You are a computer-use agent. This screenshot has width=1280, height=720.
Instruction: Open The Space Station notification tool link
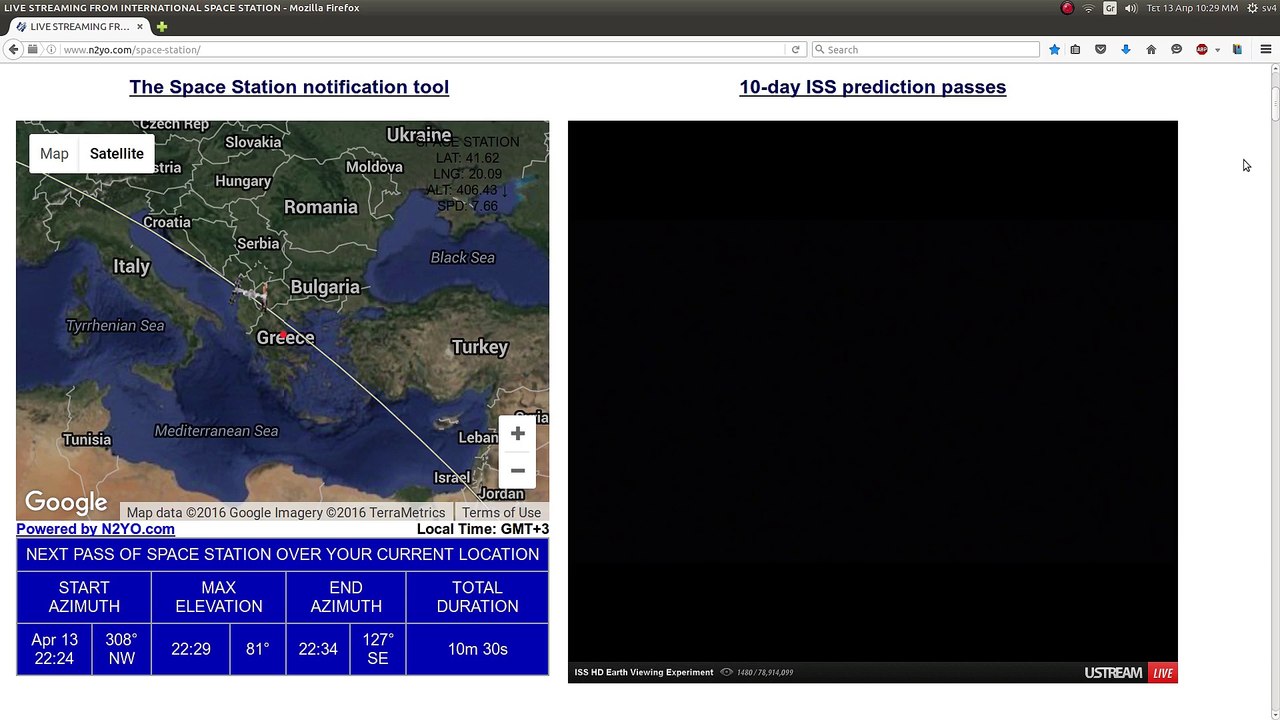pos(289,87)
